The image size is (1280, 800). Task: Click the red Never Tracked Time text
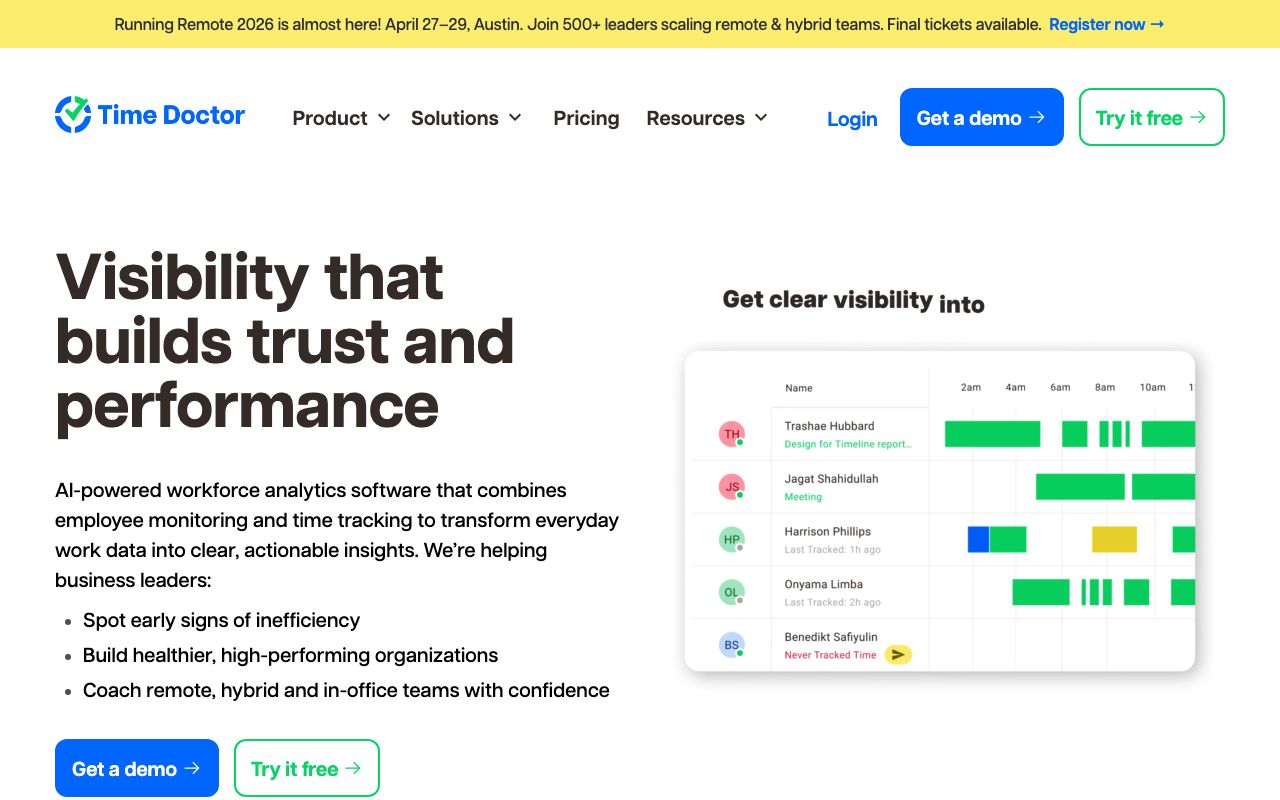pos(830,655)
